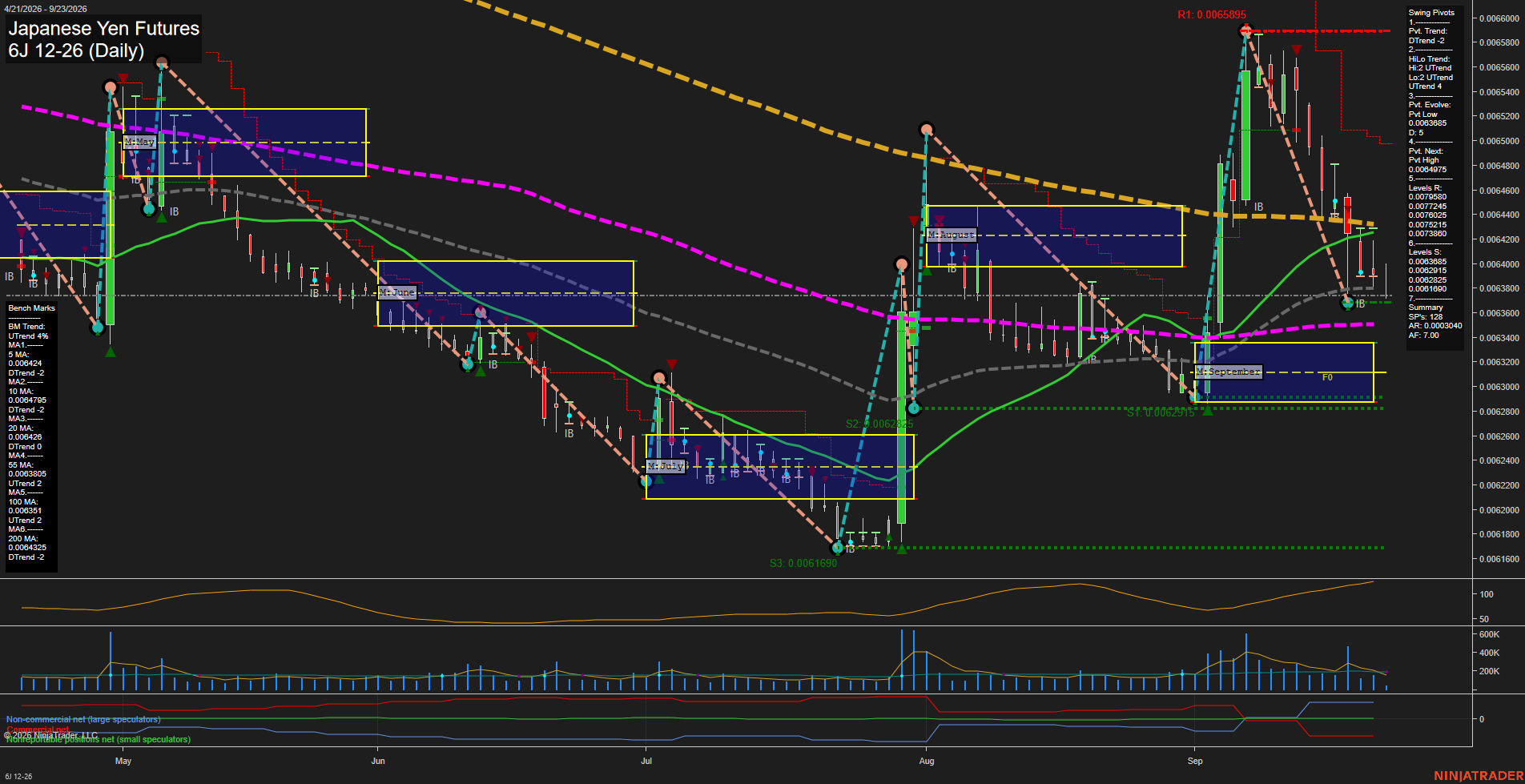Click the 600K volume axis label
The height and width of the screenshot is (784, 1525).
[x=1489, y=634]
